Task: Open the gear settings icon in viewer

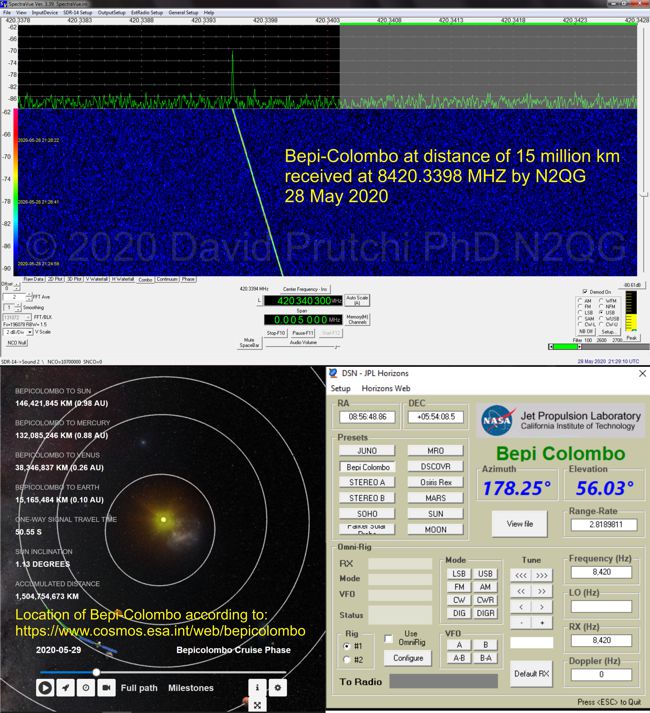Action: click(x=277, y=688)
